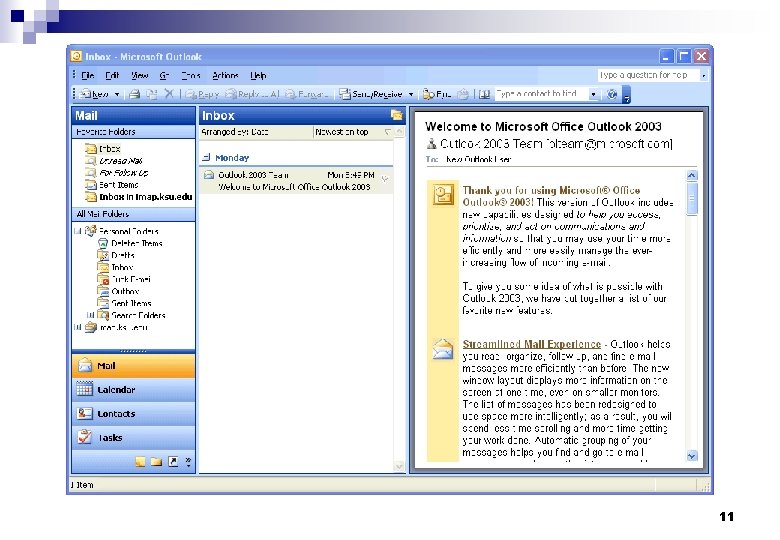
Task: Switch to the Calendar pane button
Action: [x=133, y=389]
